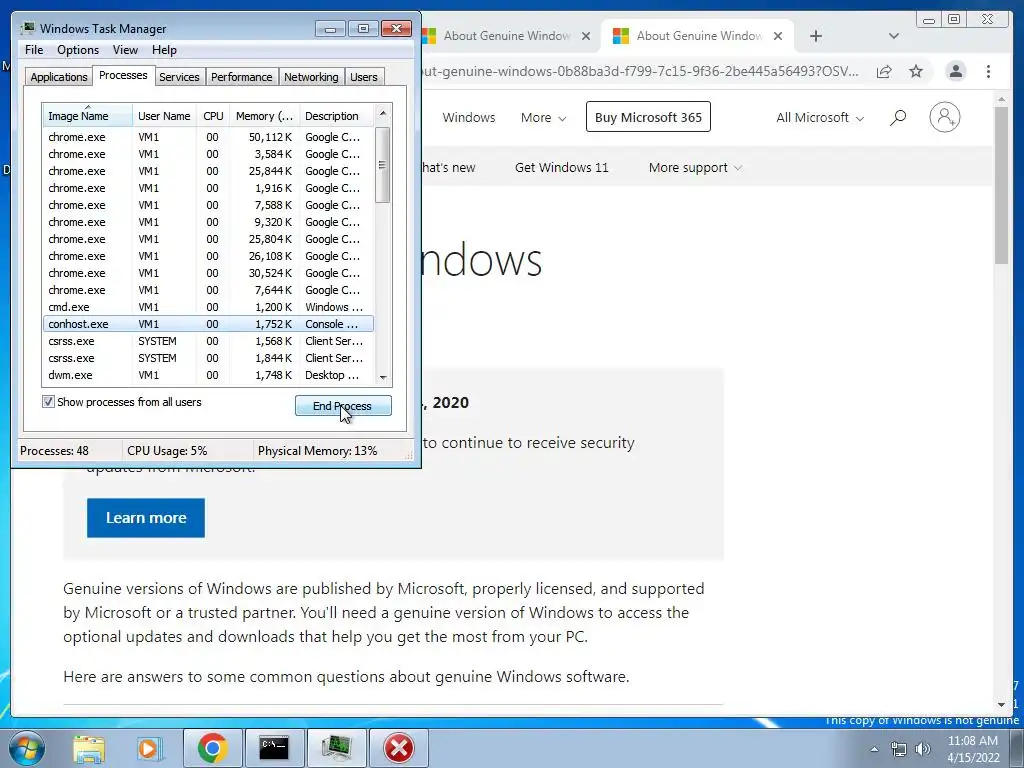Switch to the Command Prompt taskbar icon
Screen dimensions: 1024x768
coord(274,748)
